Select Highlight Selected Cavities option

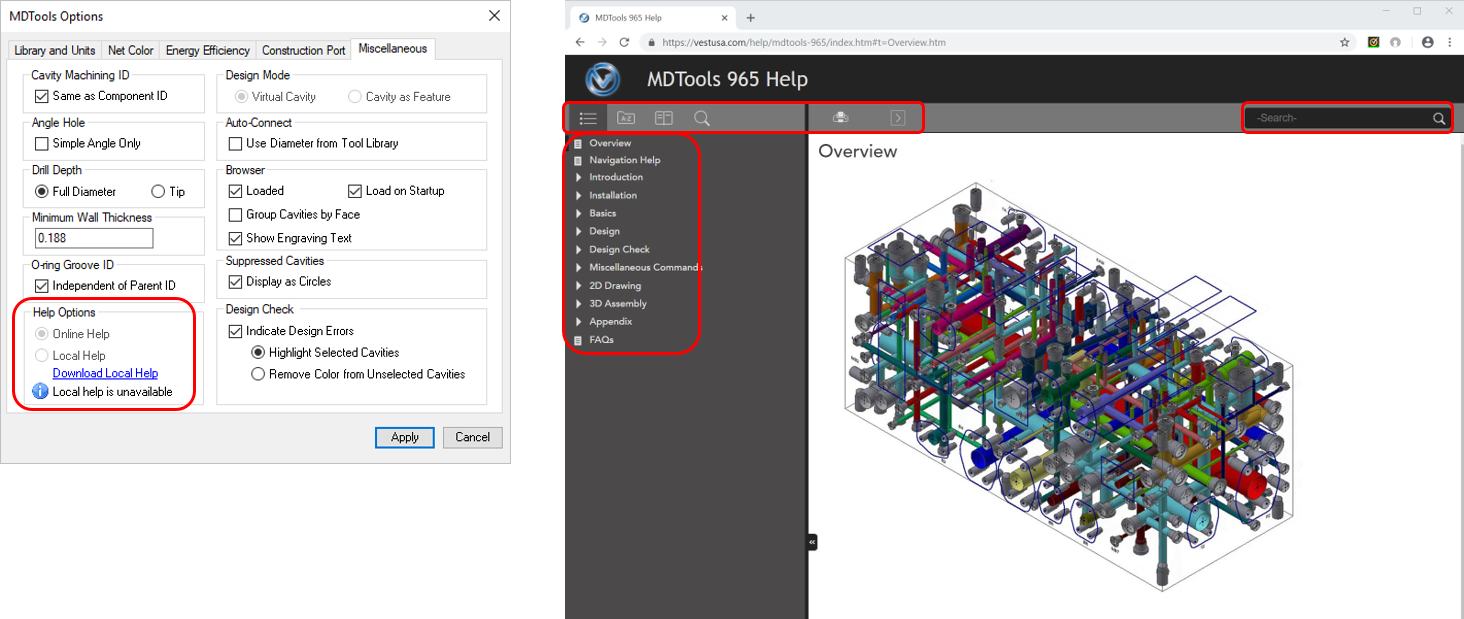258,352
